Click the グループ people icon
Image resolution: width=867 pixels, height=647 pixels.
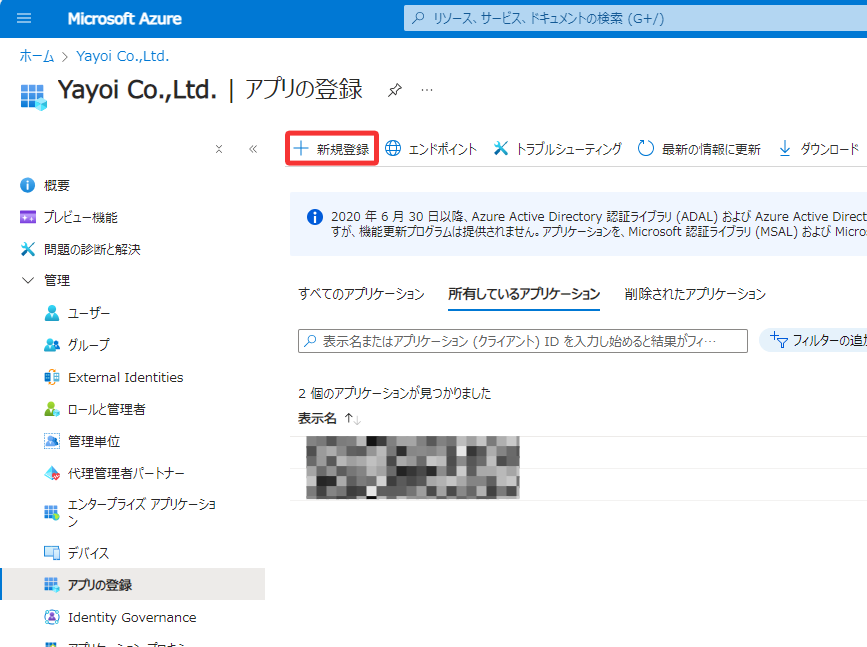[x=51, y=345]
